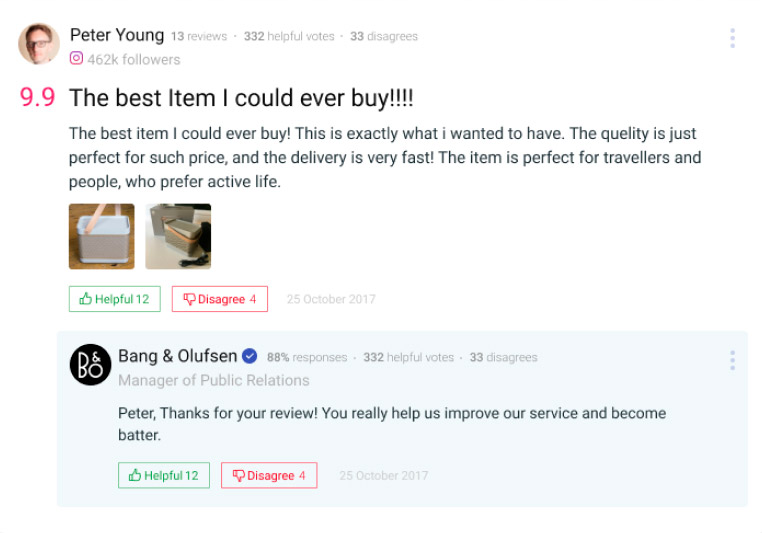Click the Instagram icon beside 462k followers

(x=76, y=59)
